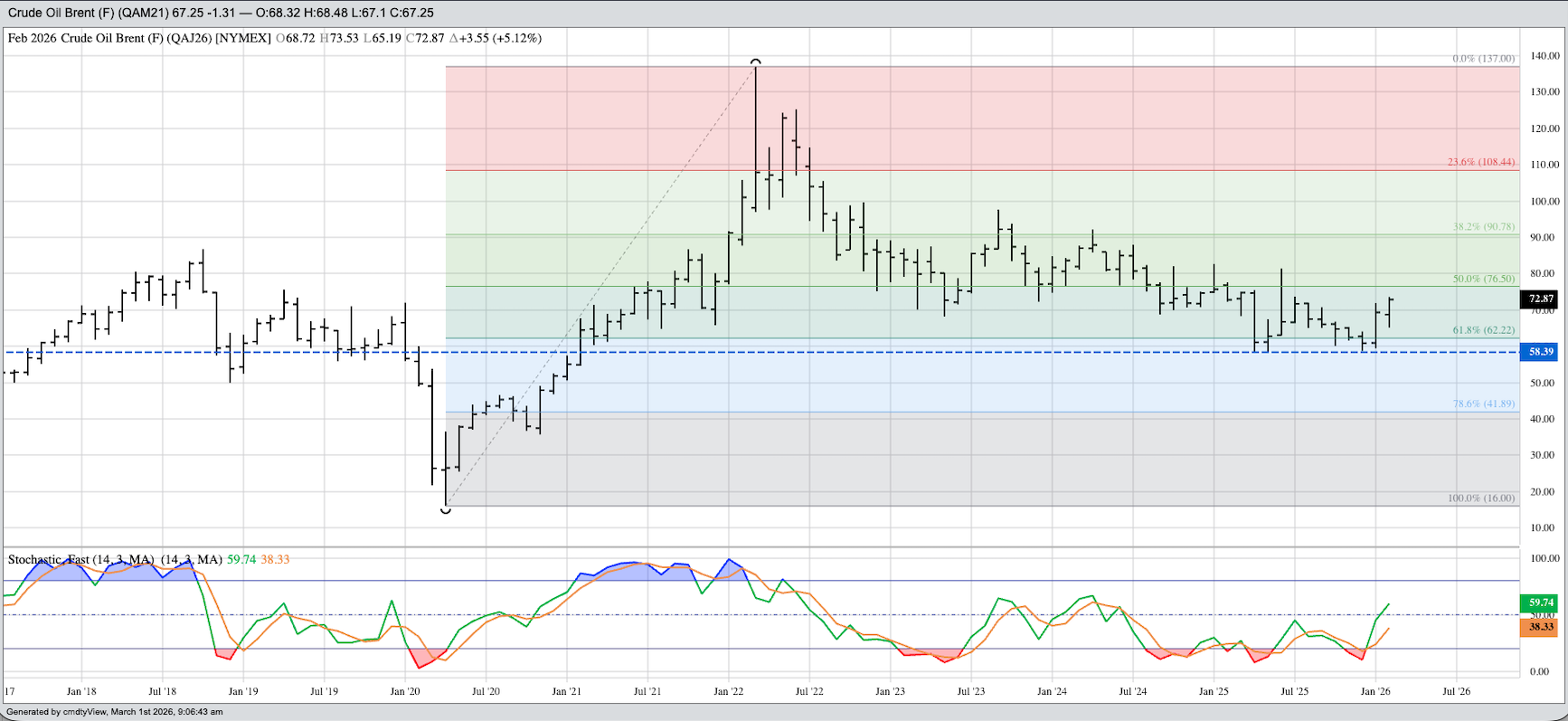This screenshot has height=721, width=1568.
Task: Click the 78.6% (41.89) Fibonacci label
Action: point(1483,404)
